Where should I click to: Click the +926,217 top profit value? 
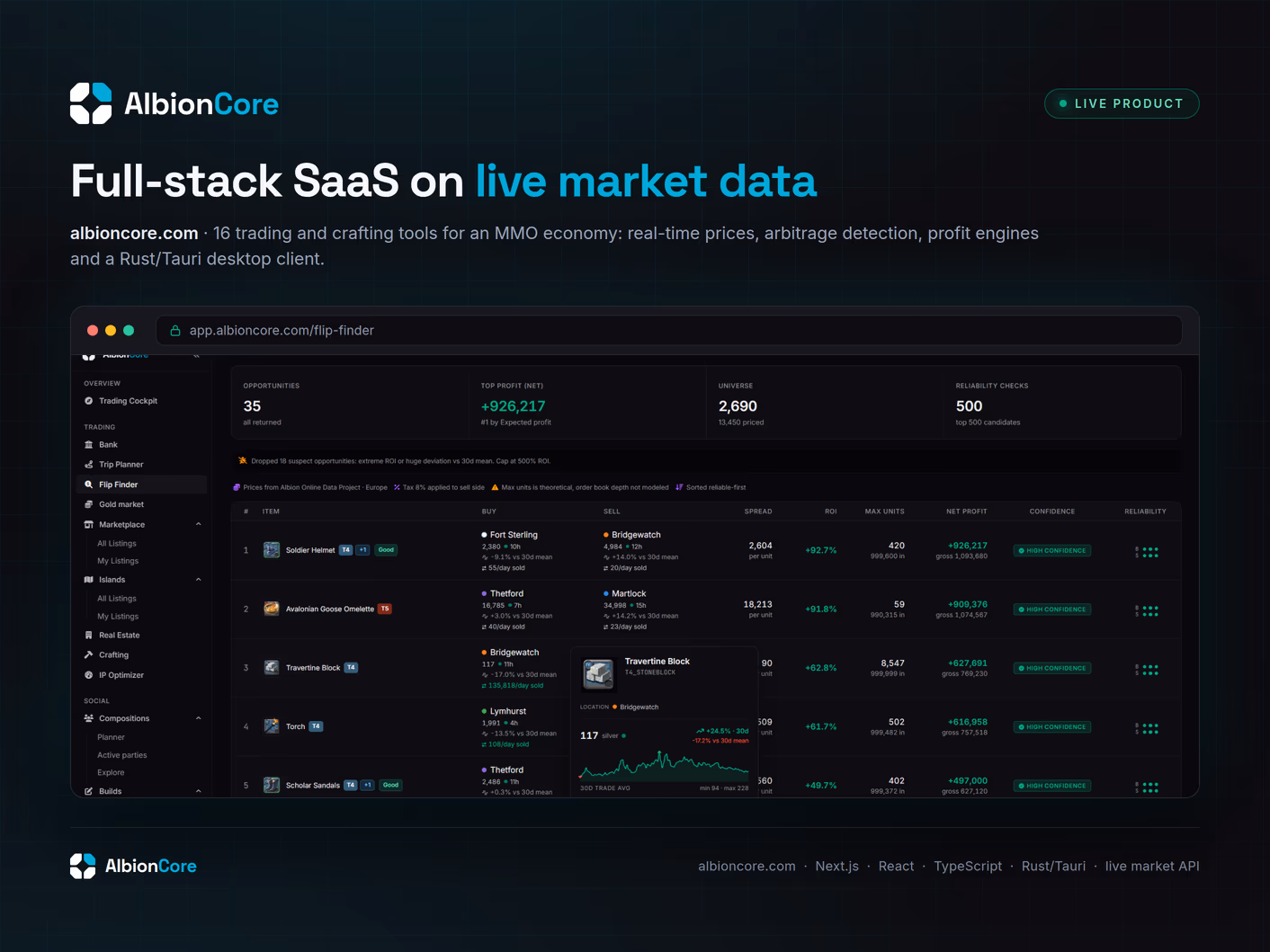(x=513, y=406)
